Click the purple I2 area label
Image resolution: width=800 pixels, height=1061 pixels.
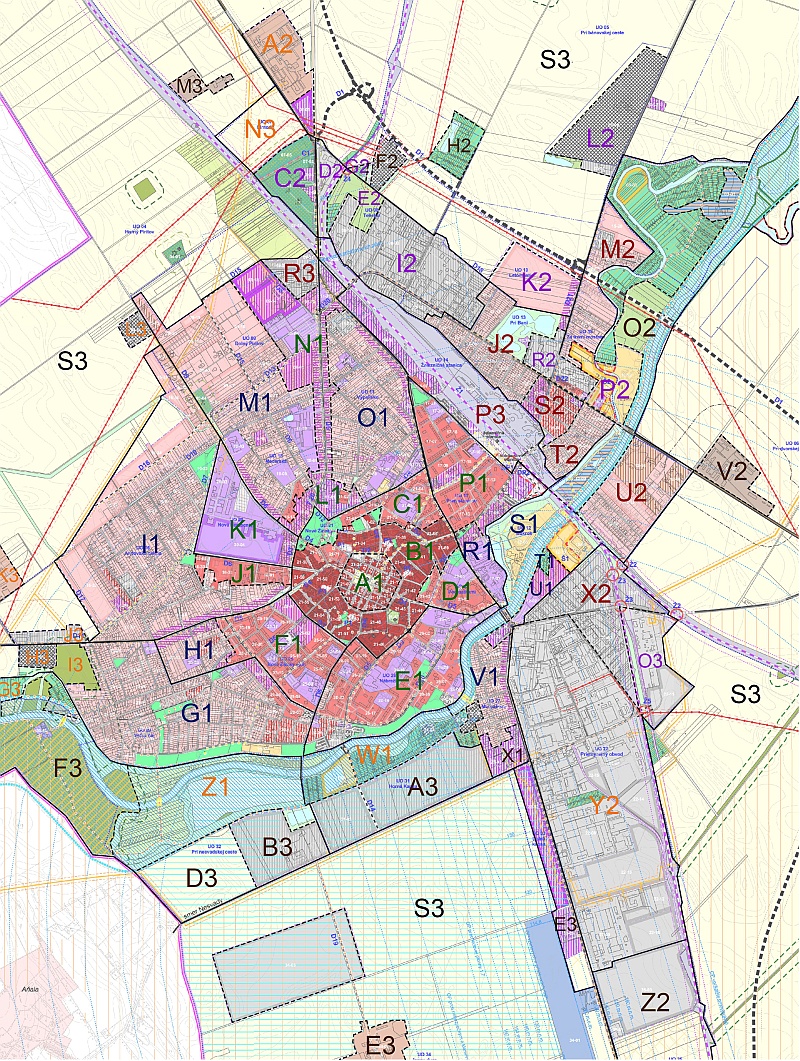click(406, 263)
